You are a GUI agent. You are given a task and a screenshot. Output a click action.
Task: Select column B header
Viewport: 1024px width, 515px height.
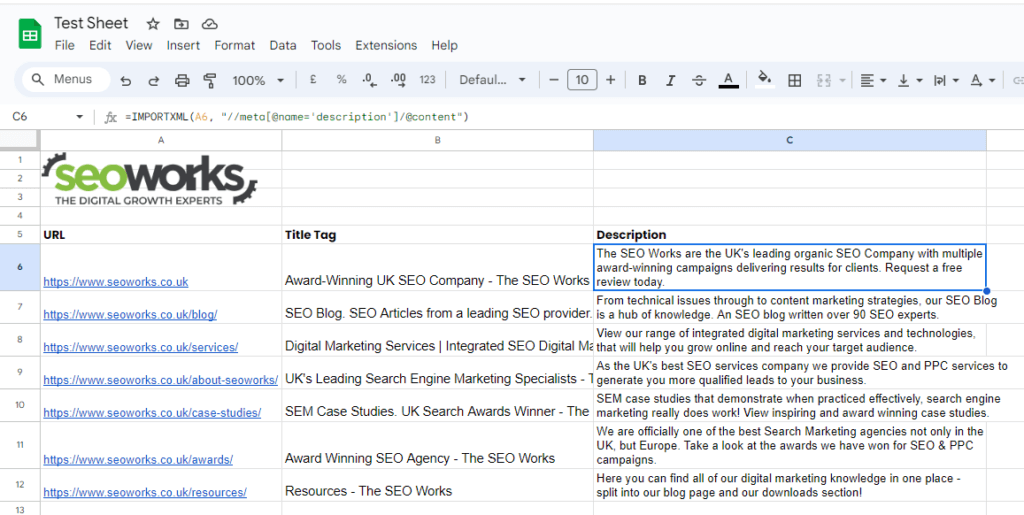[438, 140]
